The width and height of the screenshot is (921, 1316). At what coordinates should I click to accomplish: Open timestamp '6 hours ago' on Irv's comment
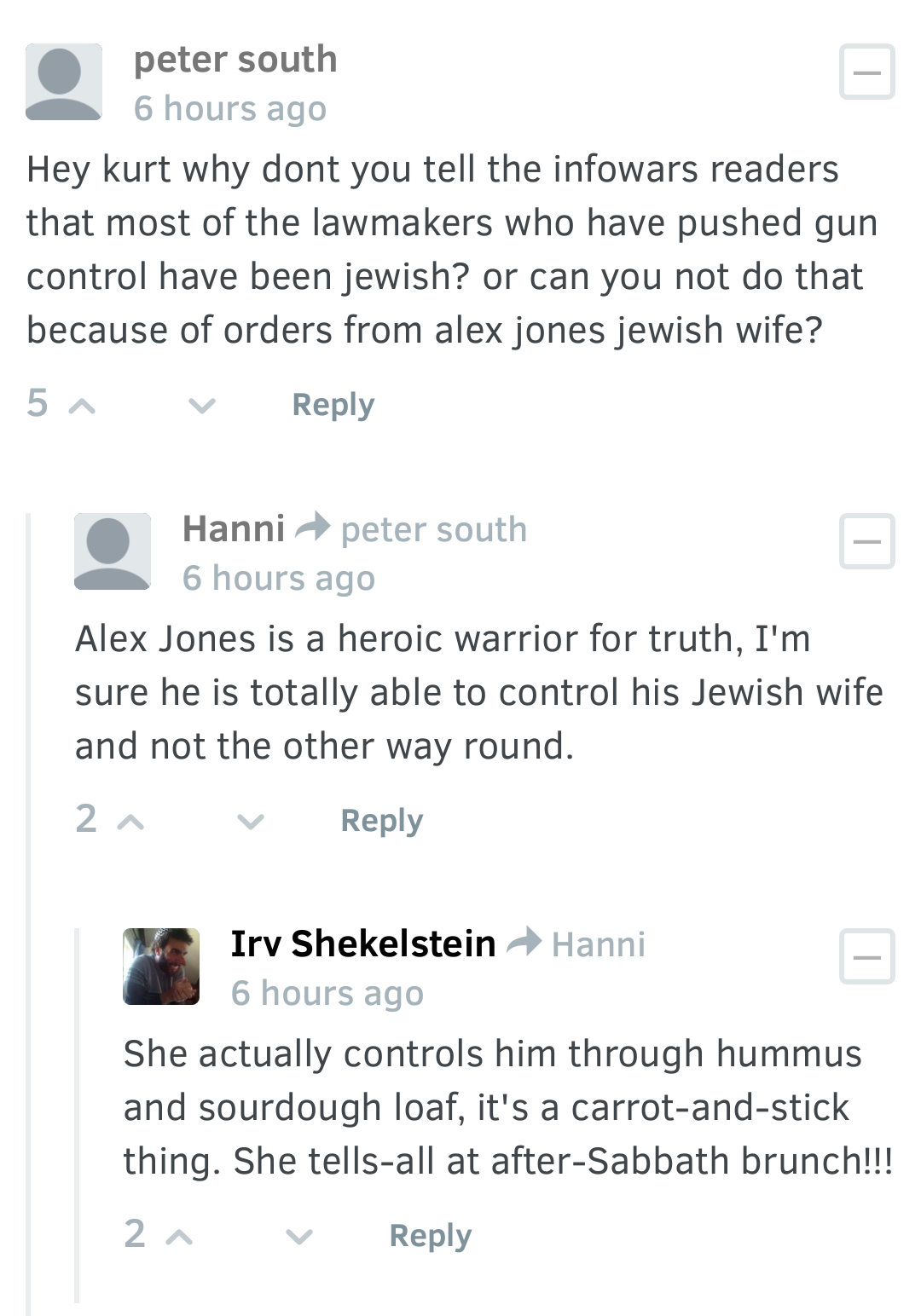[327, 994]
